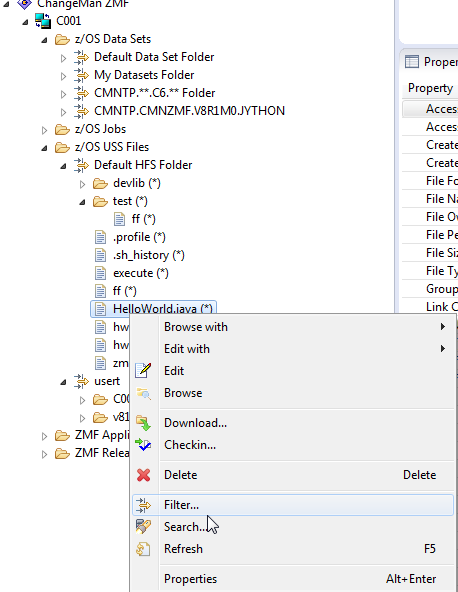
Task: Click the Properties view table icon
Action: pos(412,62)
